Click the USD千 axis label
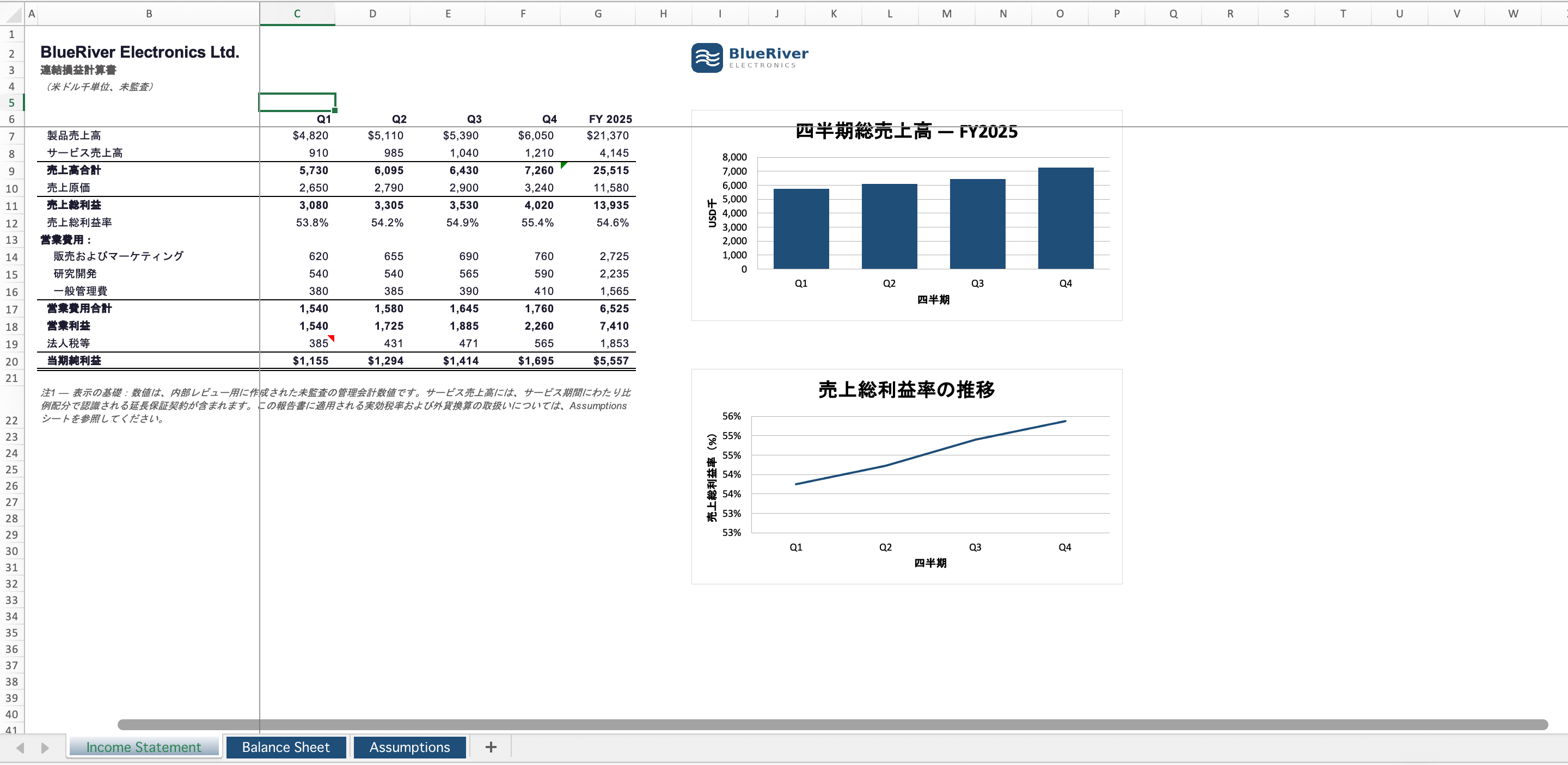1568x765 pixels. [712, 213]
